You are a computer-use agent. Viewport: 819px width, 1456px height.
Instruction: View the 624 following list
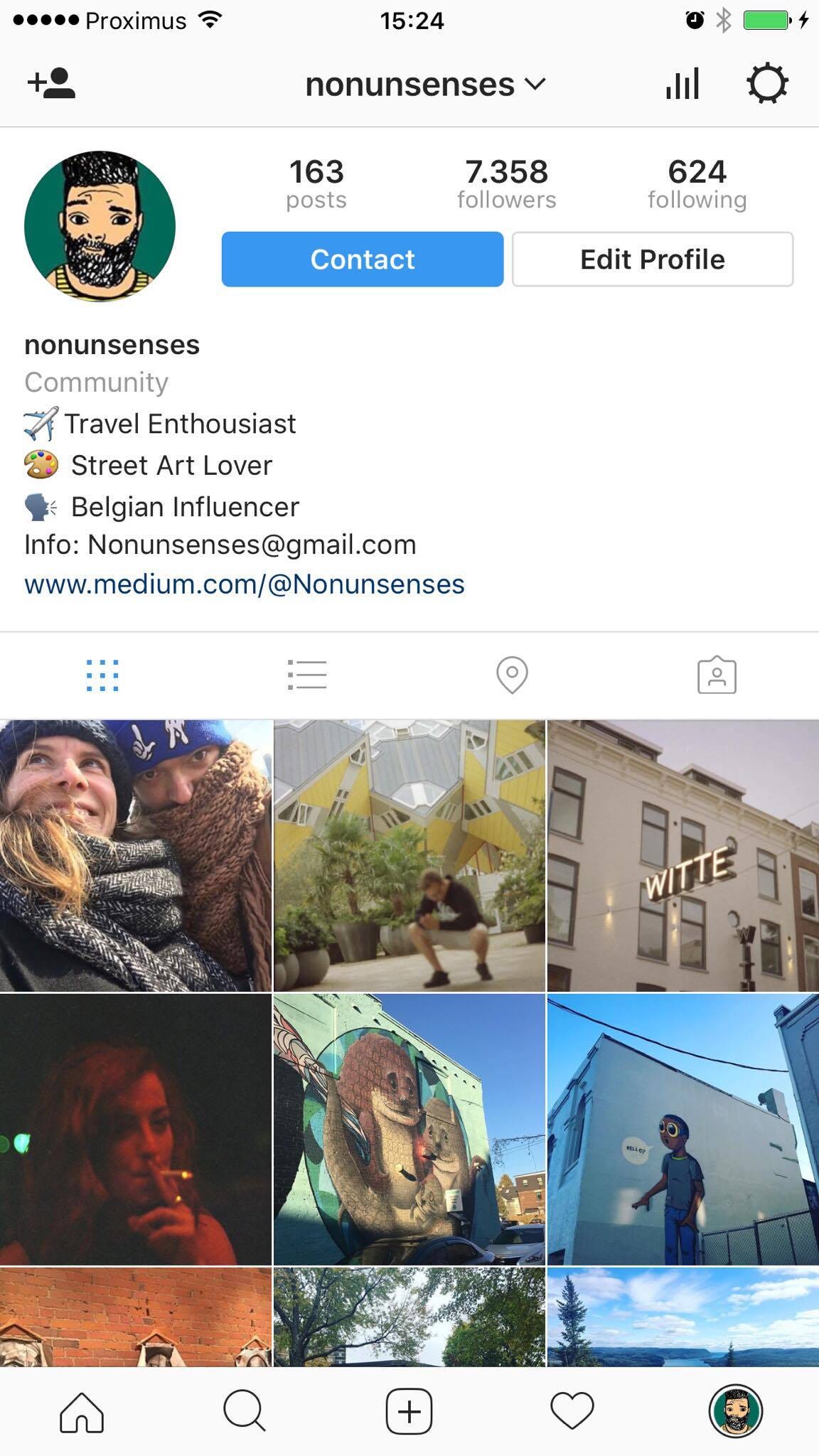[x=697, y=184]
